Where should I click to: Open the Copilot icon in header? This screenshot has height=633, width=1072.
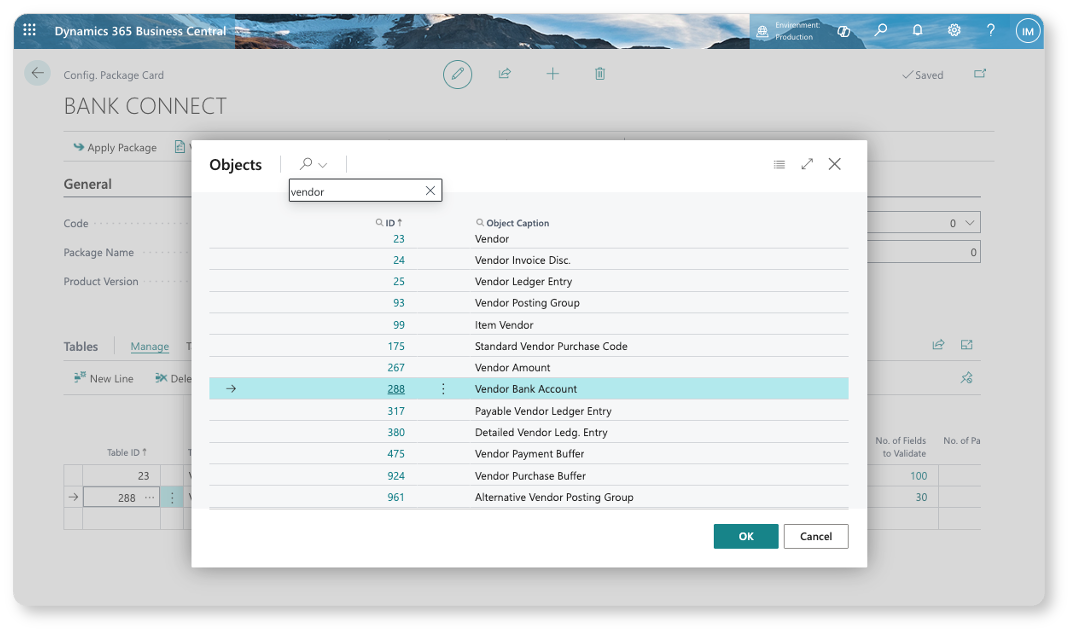point(844,31)
